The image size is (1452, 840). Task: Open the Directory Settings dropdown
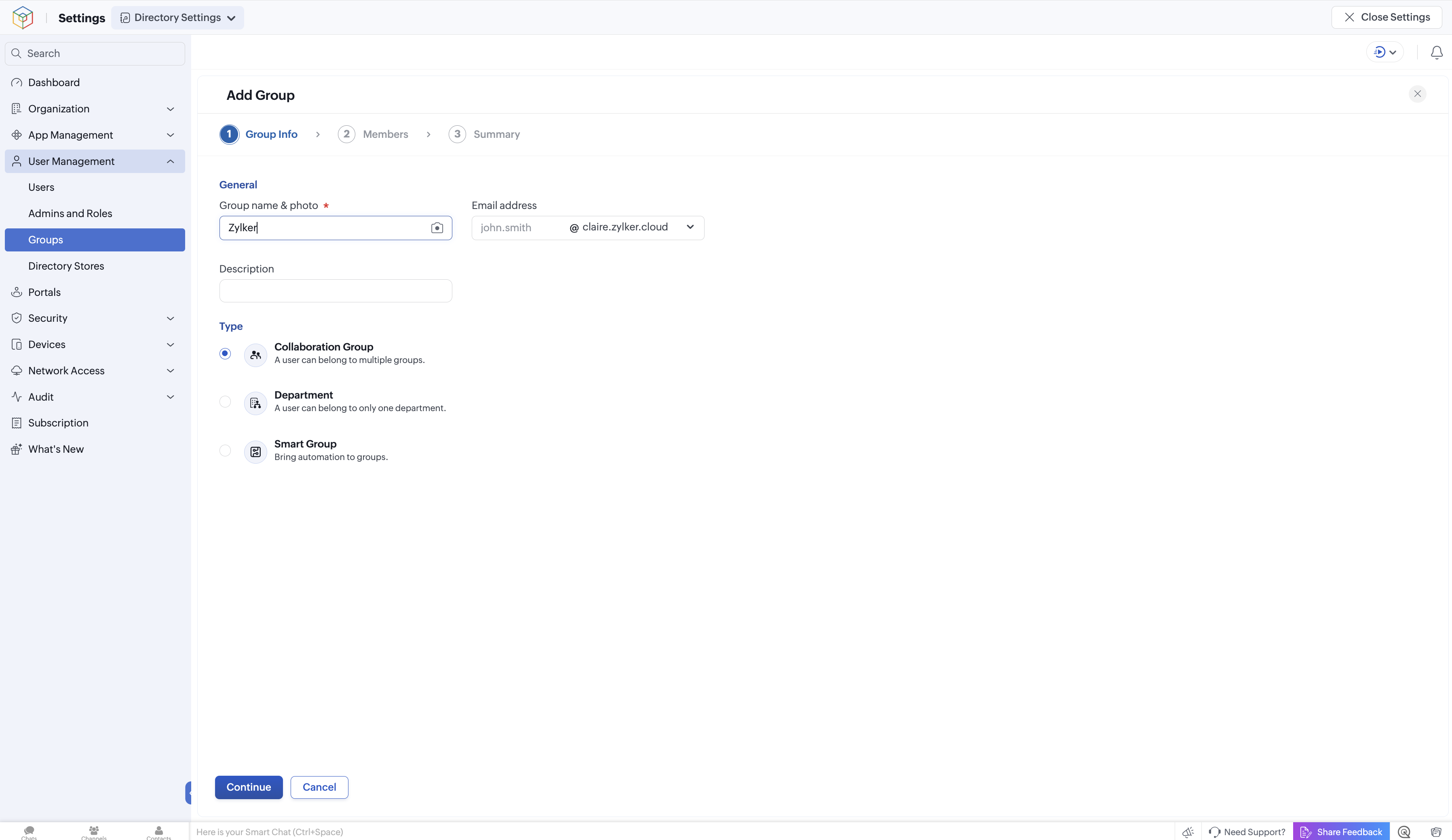pos(177,18)
